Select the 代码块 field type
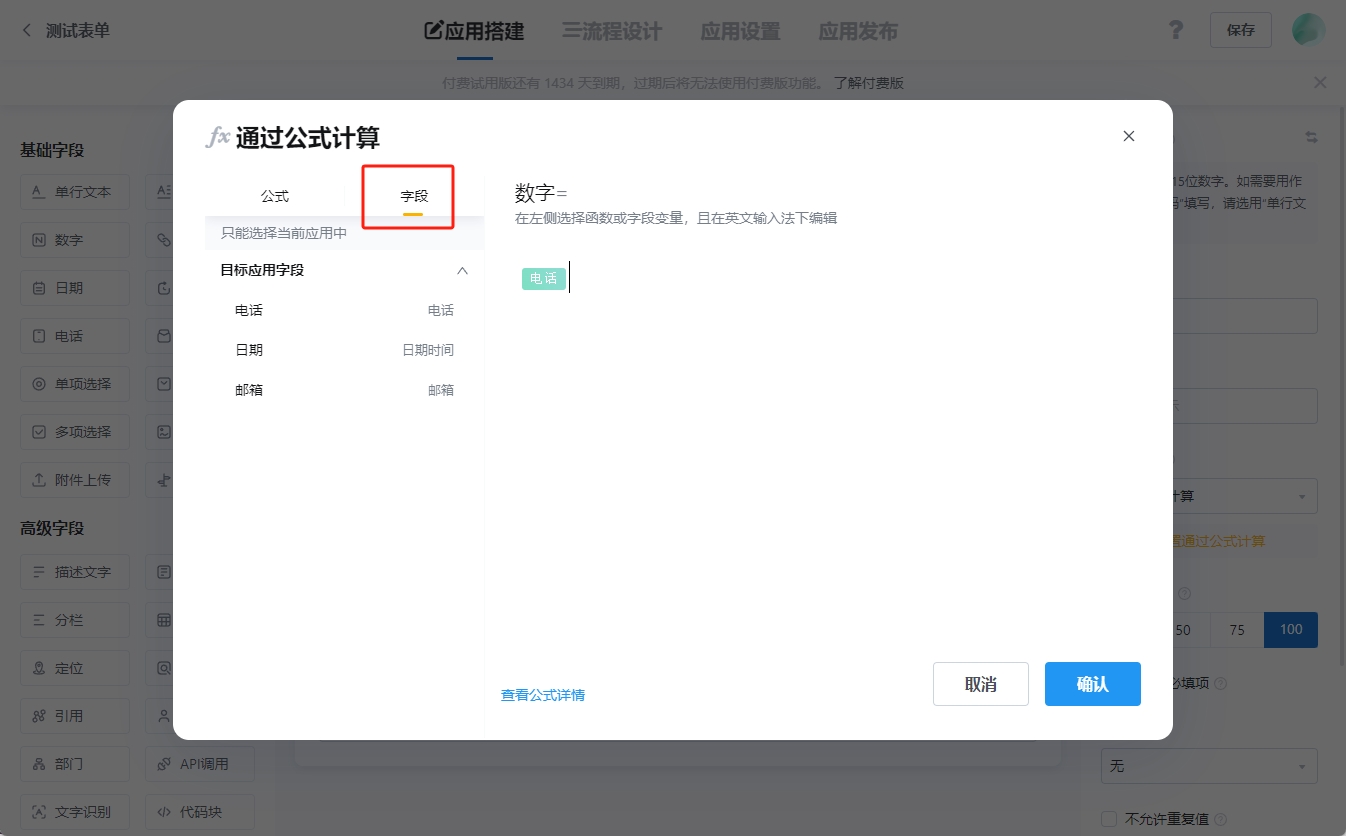This screenshot has height=836, width=1346. tap(199, 811)
